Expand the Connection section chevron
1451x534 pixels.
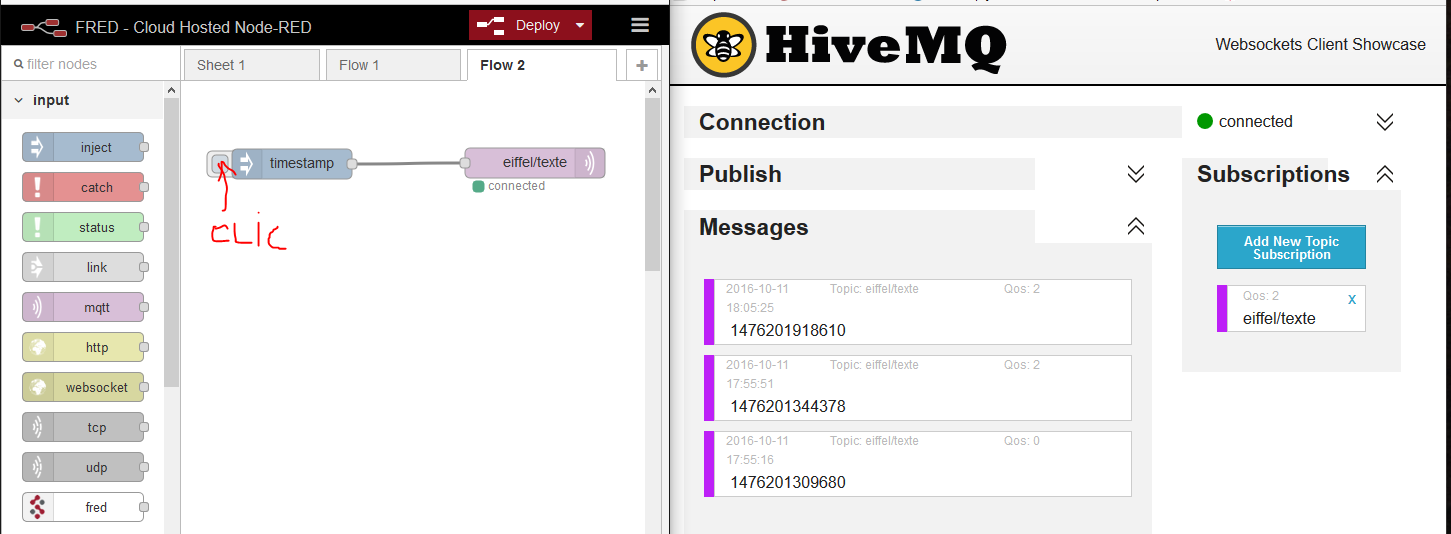(1385, 122)
